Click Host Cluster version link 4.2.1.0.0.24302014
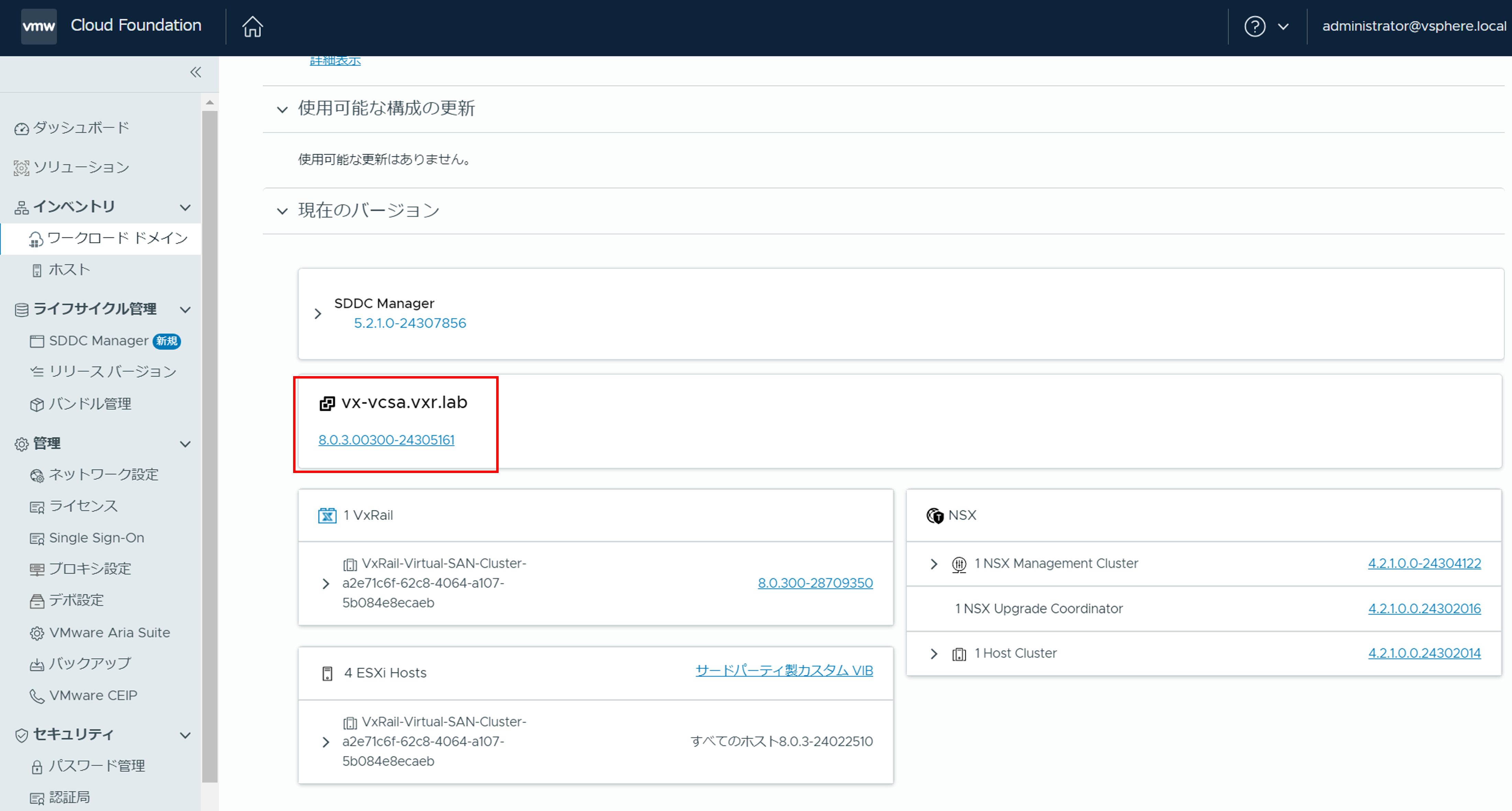1512x811 pixels. click(1424, 653)
